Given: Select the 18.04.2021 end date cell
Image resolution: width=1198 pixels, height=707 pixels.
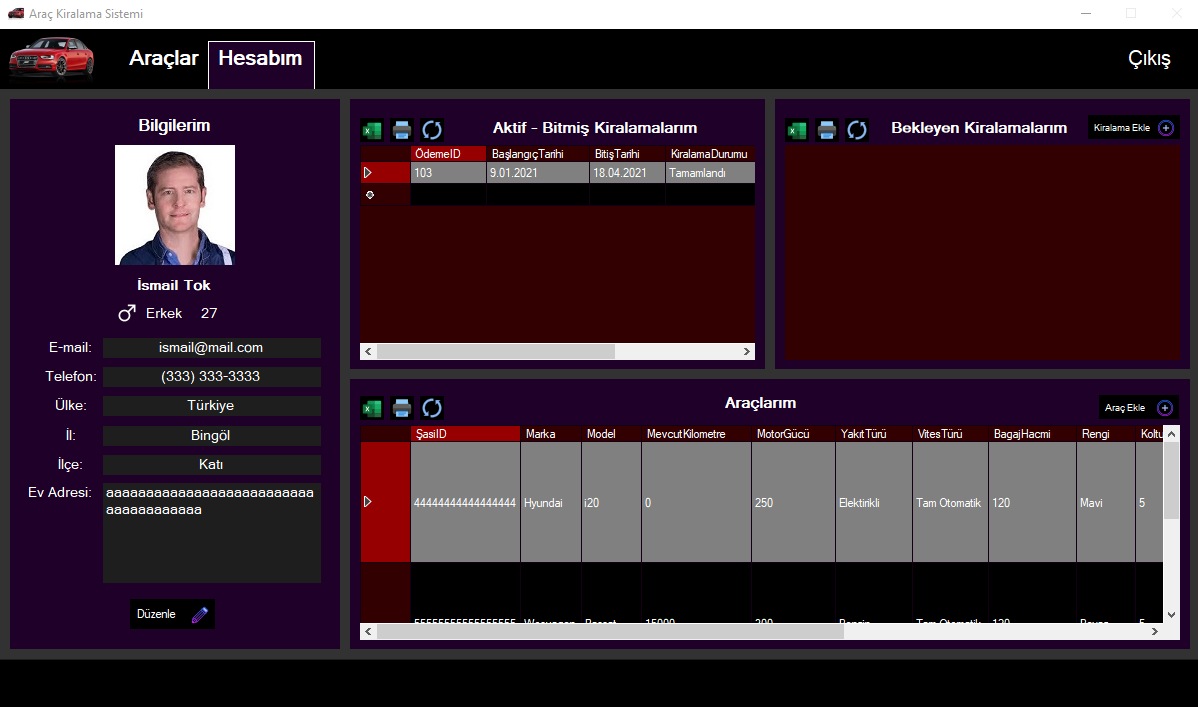Looking at the screenshot, I should pyautogui.click(x=627, y=173).
